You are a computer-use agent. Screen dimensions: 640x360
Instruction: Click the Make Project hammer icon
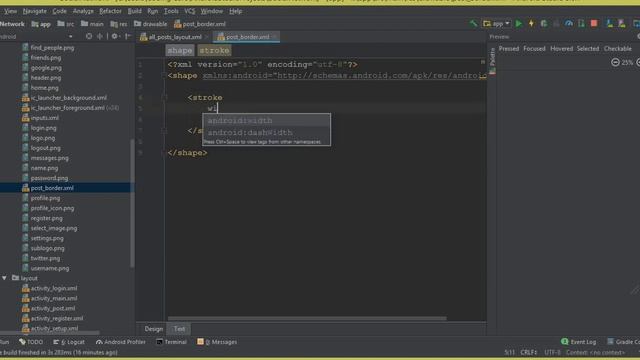point(473,24)
